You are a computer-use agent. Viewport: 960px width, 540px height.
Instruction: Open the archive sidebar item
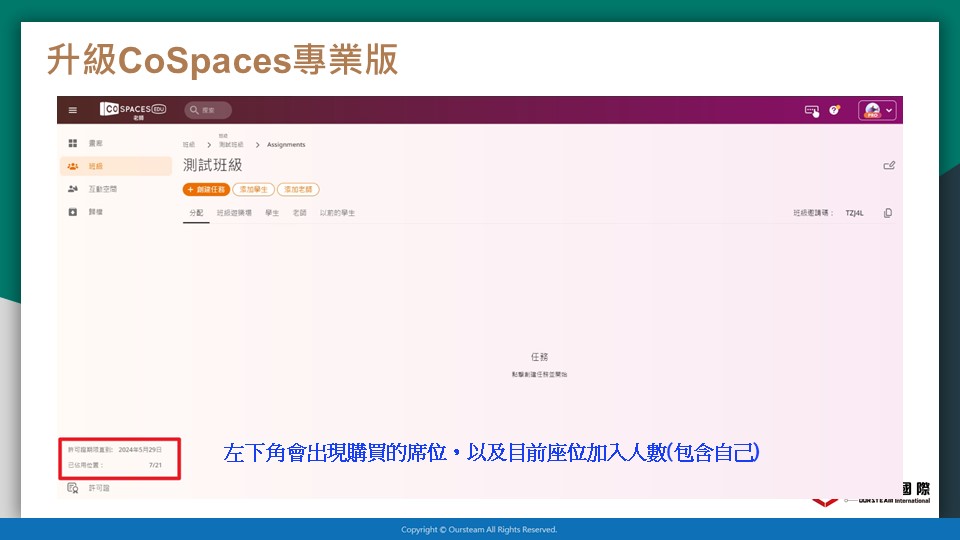[115, 212]
